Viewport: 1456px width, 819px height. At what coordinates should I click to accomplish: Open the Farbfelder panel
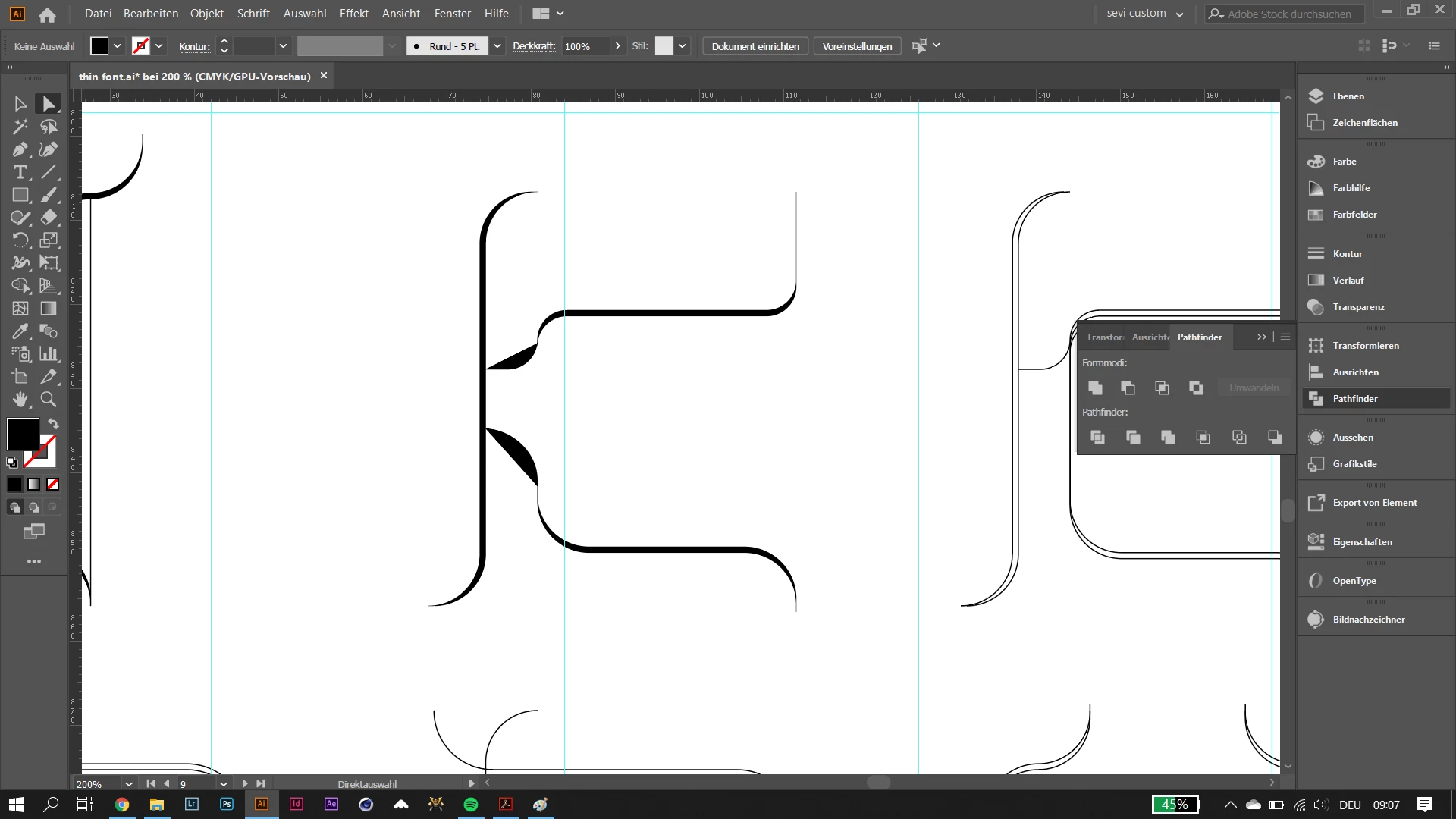pos(1354,215)
